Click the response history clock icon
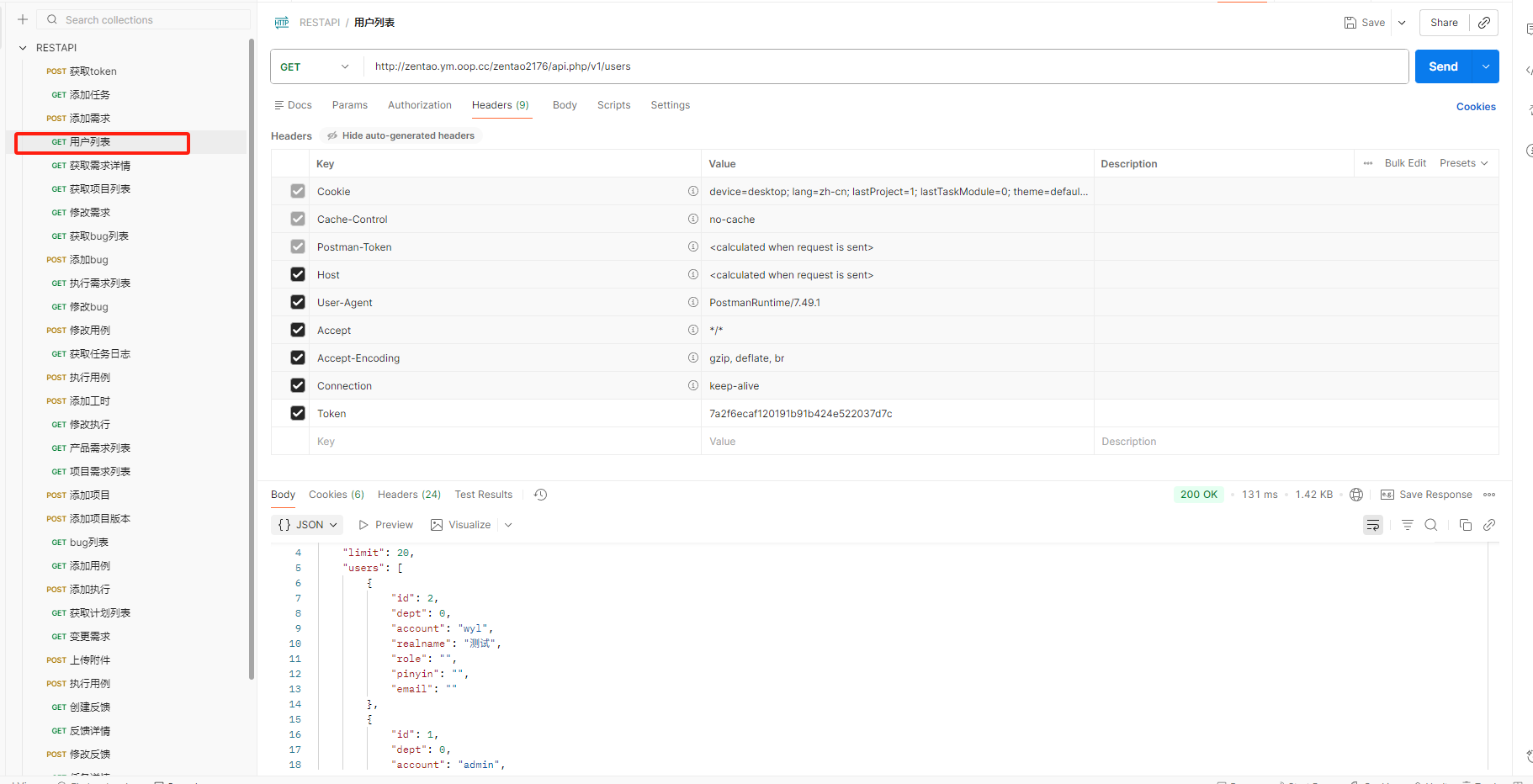1533x784 pixels. 541,495
